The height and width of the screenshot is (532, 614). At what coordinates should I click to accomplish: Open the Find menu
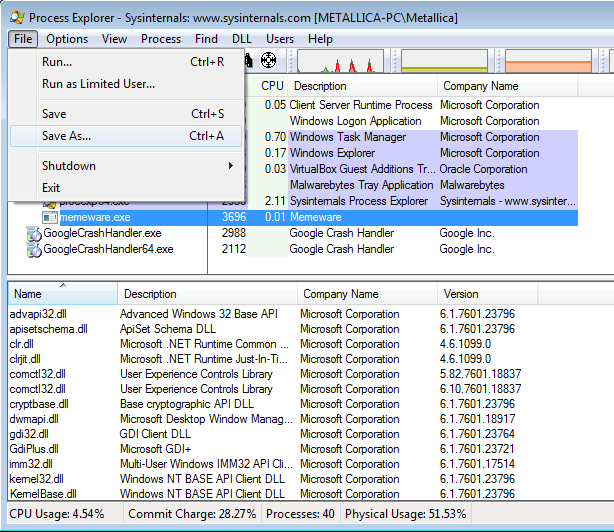(206, 39)
